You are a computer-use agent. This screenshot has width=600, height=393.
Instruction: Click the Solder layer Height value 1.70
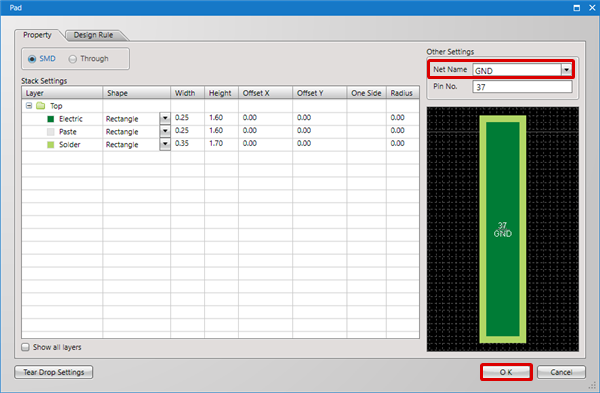[216, 144]
